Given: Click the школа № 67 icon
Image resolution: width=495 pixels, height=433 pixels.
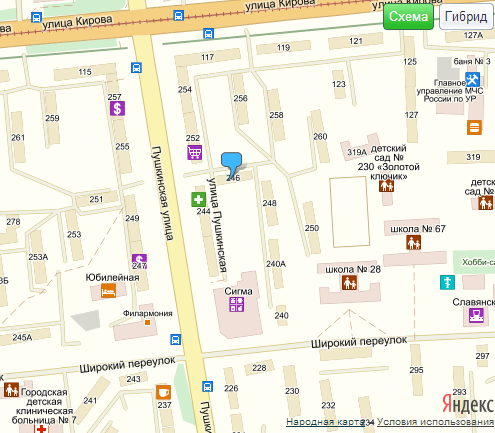Looking at the screenshot, I should click(413, 242).
